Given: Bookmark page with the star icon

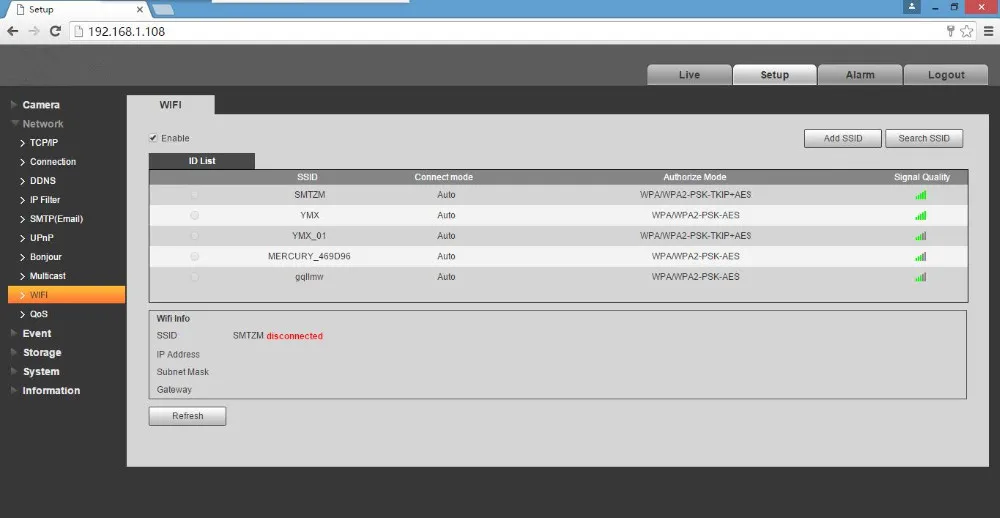Looking at the screenshot, I should (967, 31).
